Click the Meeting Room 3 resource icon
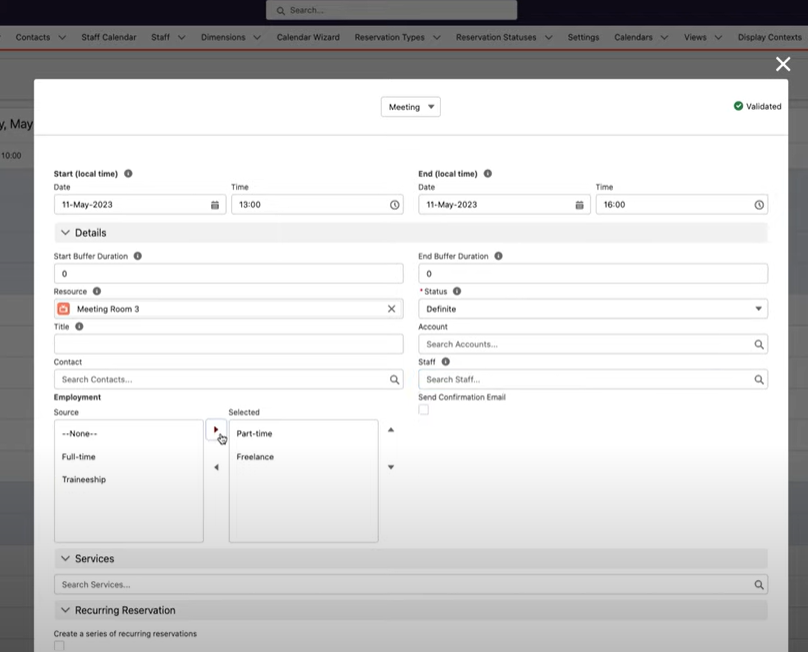Screen dimensions: 808x652 coord(63,309)
